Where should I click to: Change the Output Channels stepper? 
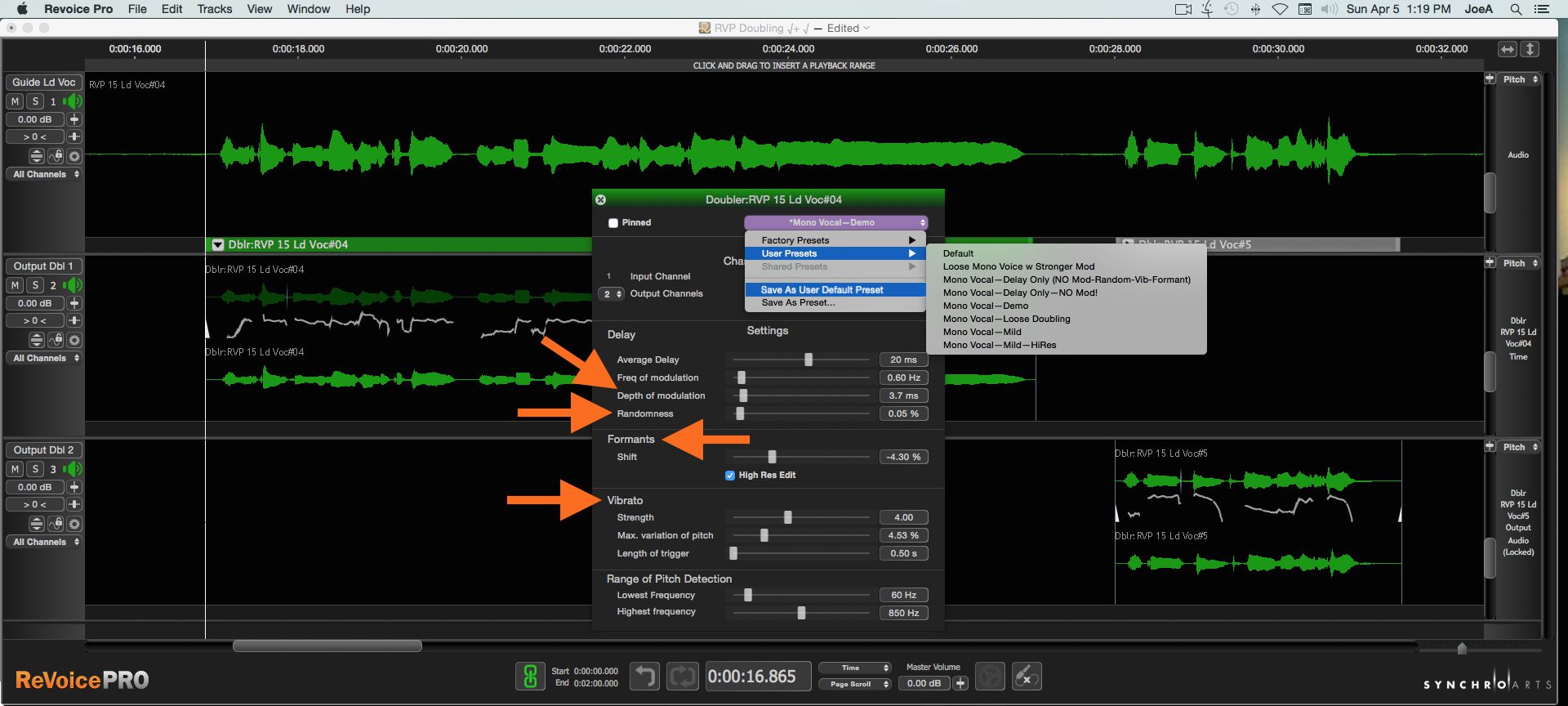[612, 294]
